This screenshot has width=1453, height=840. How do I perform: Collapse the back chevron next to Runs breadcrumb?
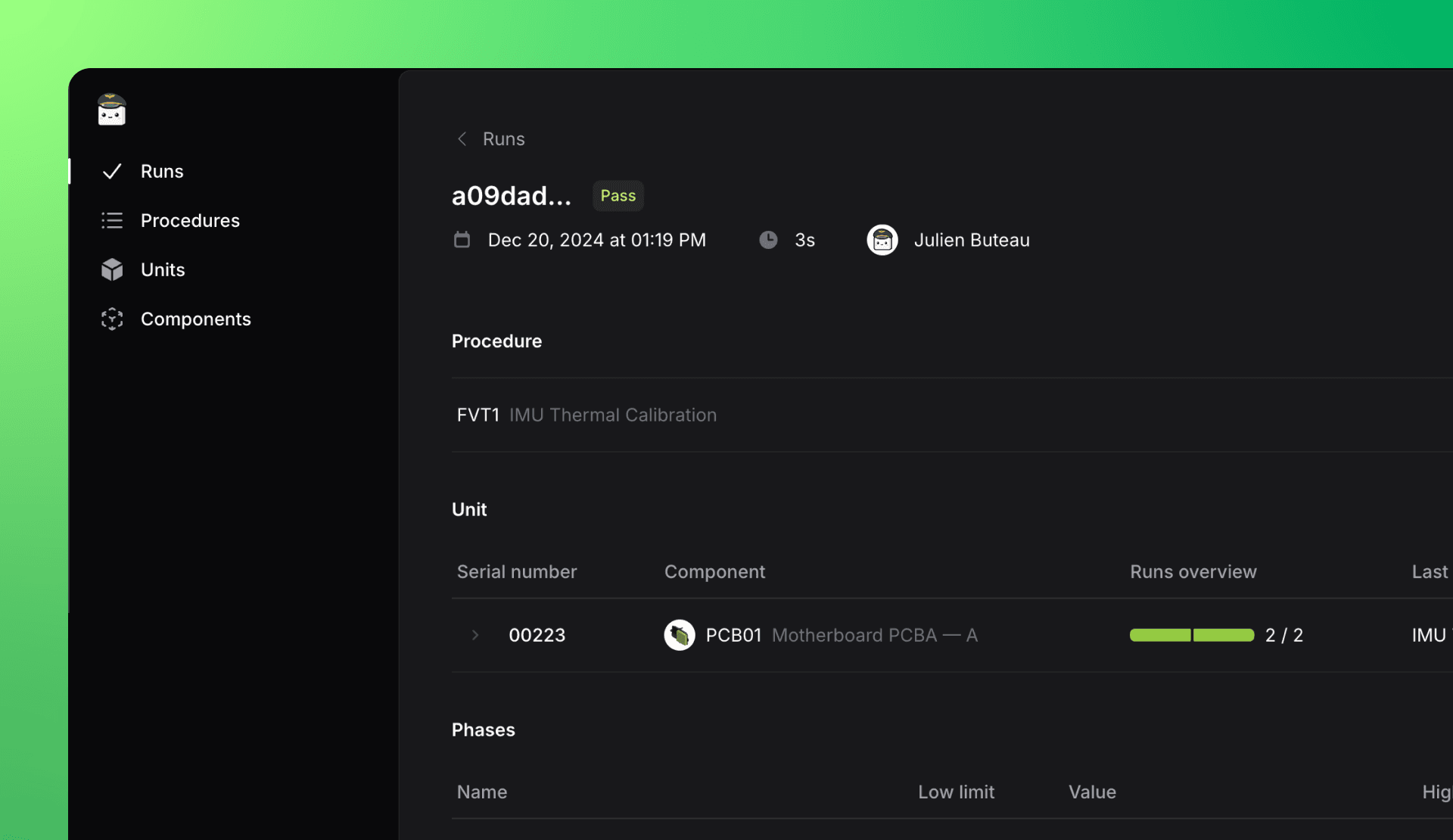(x=462, y=138)
